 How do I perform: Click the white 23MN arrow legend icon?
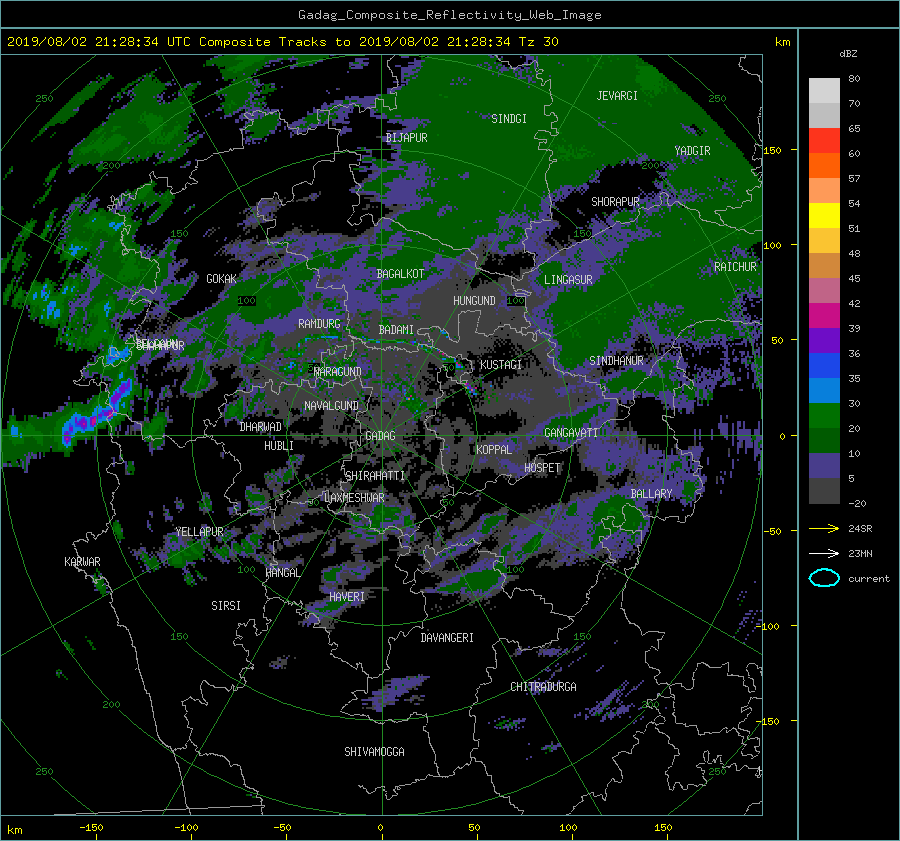click(824, 553)
